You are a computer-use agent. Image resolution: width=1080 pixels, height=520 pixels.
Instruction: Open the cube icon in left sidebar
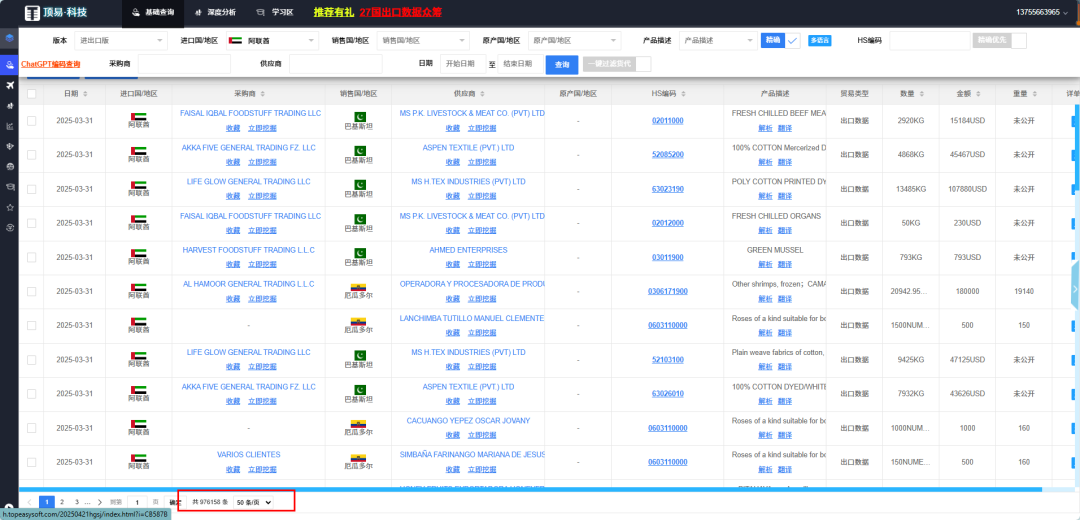[10, 38]
